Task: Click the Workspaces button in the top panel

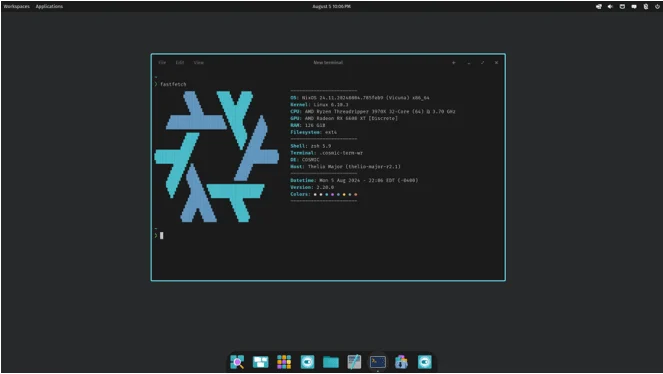Action: pyautogui.click(x=16, y=6)
